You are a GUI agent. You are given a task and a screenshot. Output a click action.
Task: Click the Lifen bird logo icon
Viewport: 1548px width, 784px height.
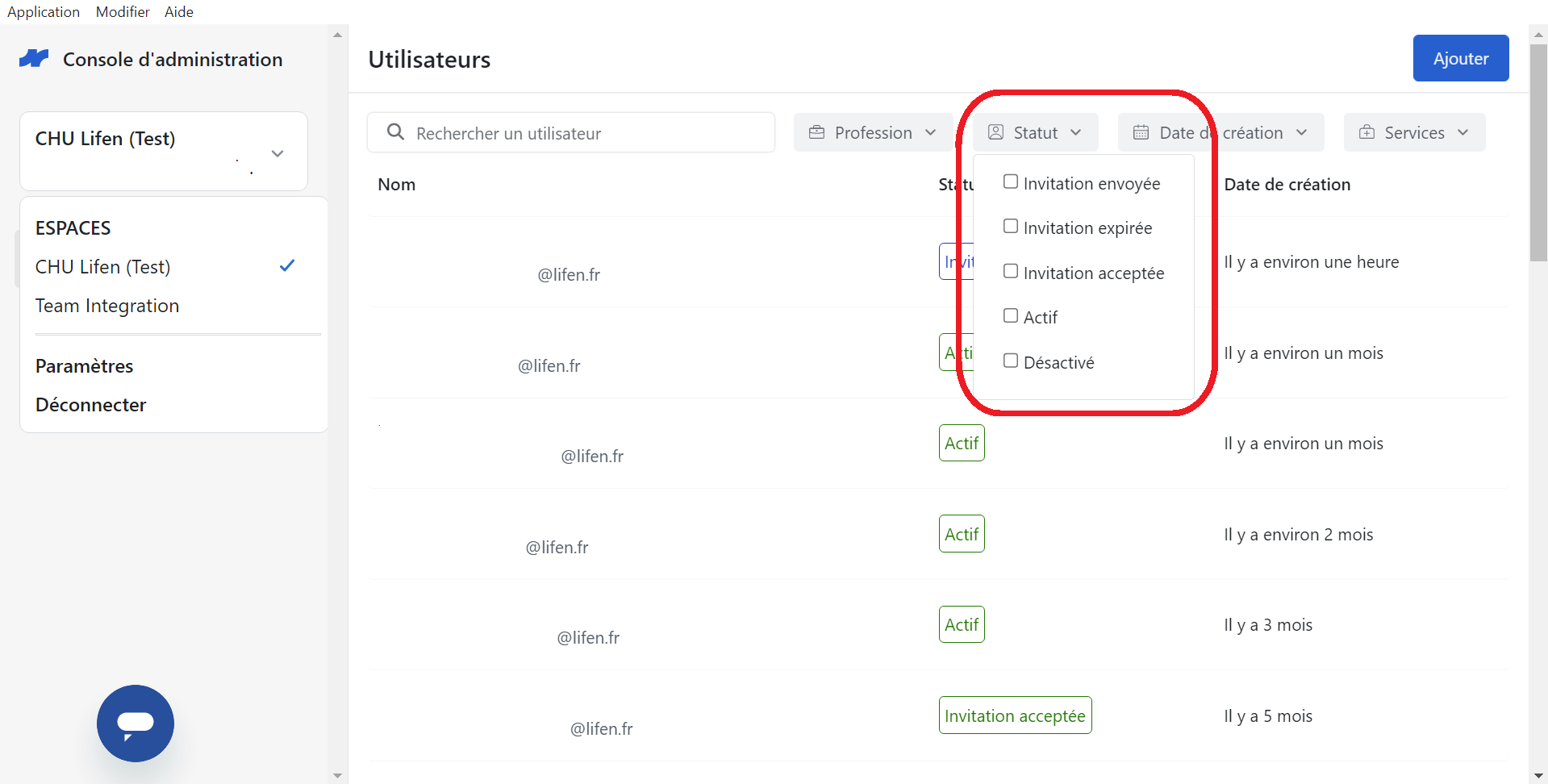pos(34,59)
